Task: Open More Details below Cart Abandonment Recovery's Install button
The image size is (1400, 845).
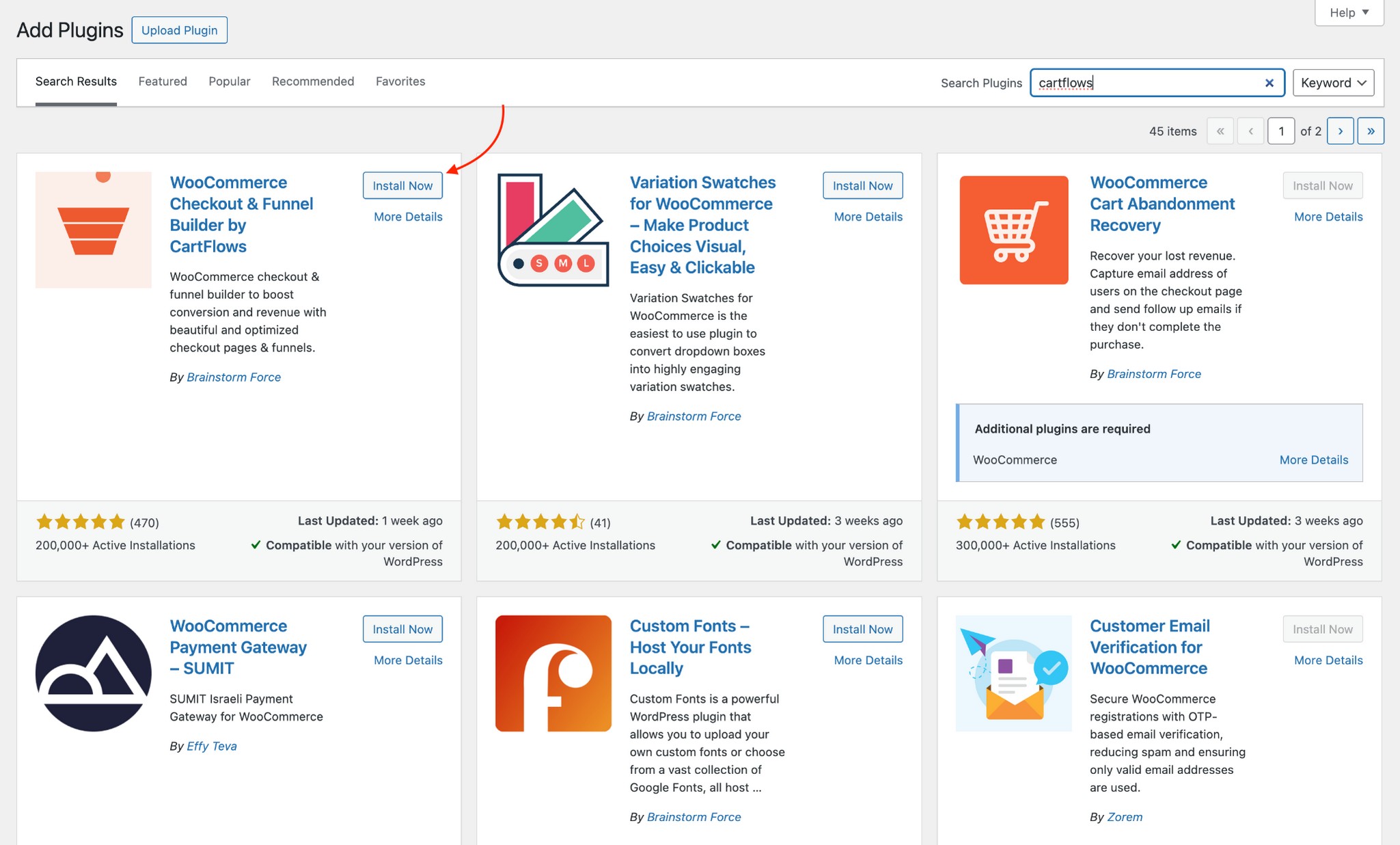Action: tap(1328, 217)
